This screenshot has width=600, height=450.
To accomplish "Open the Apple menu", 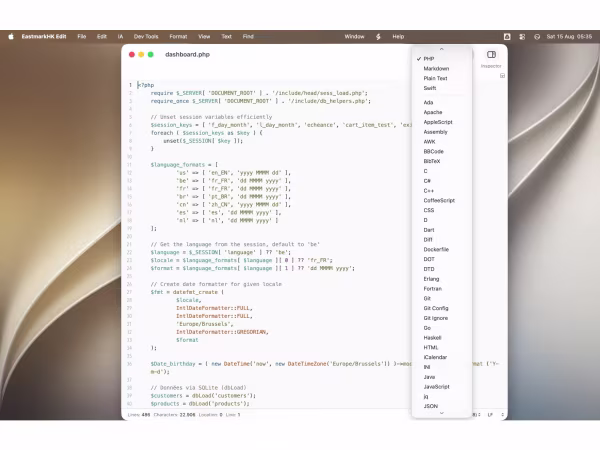I will coord(11,37).
